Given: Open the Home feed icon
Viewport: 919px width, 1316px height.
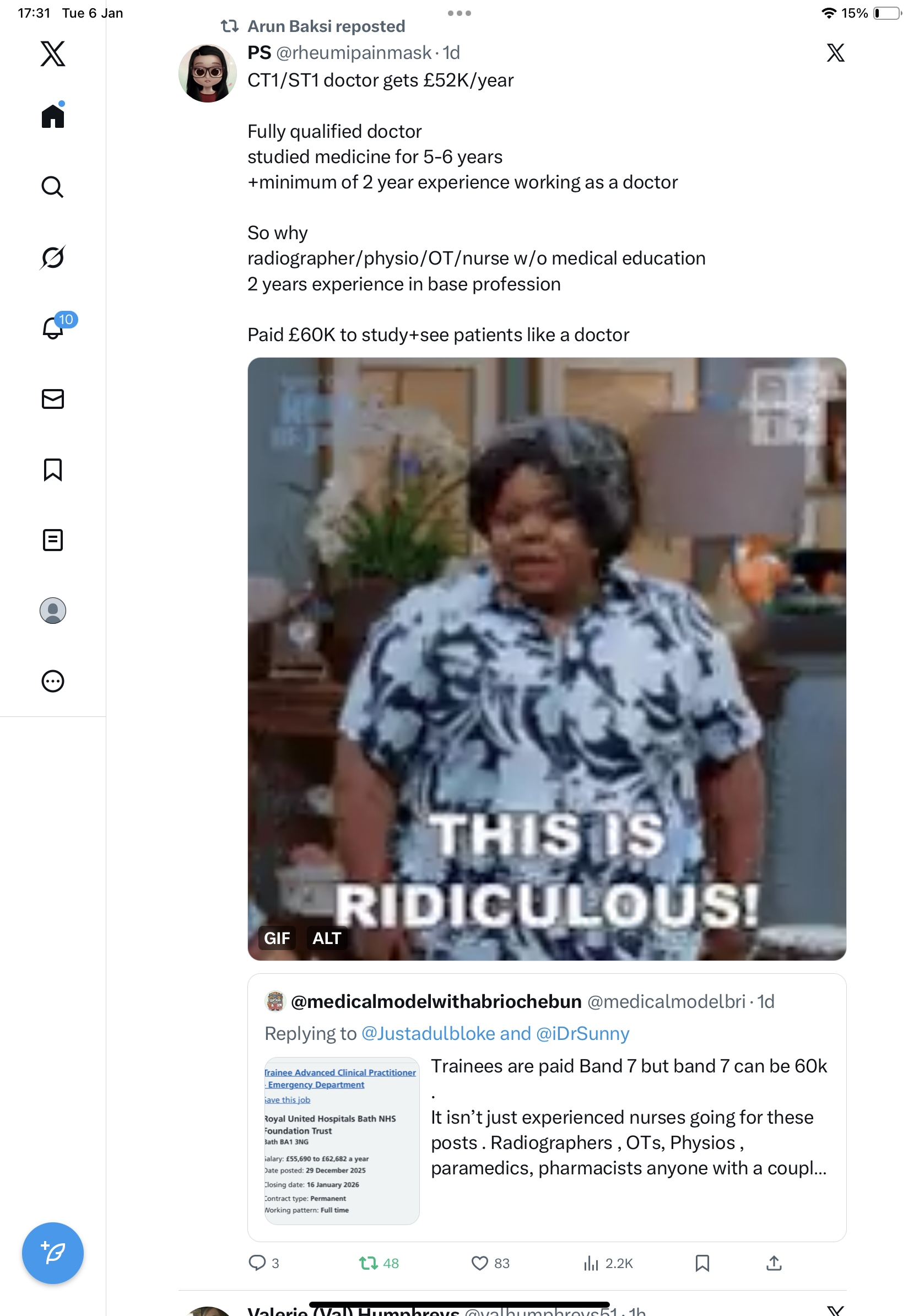Looking at the screenshot, I should coord(53,115).
